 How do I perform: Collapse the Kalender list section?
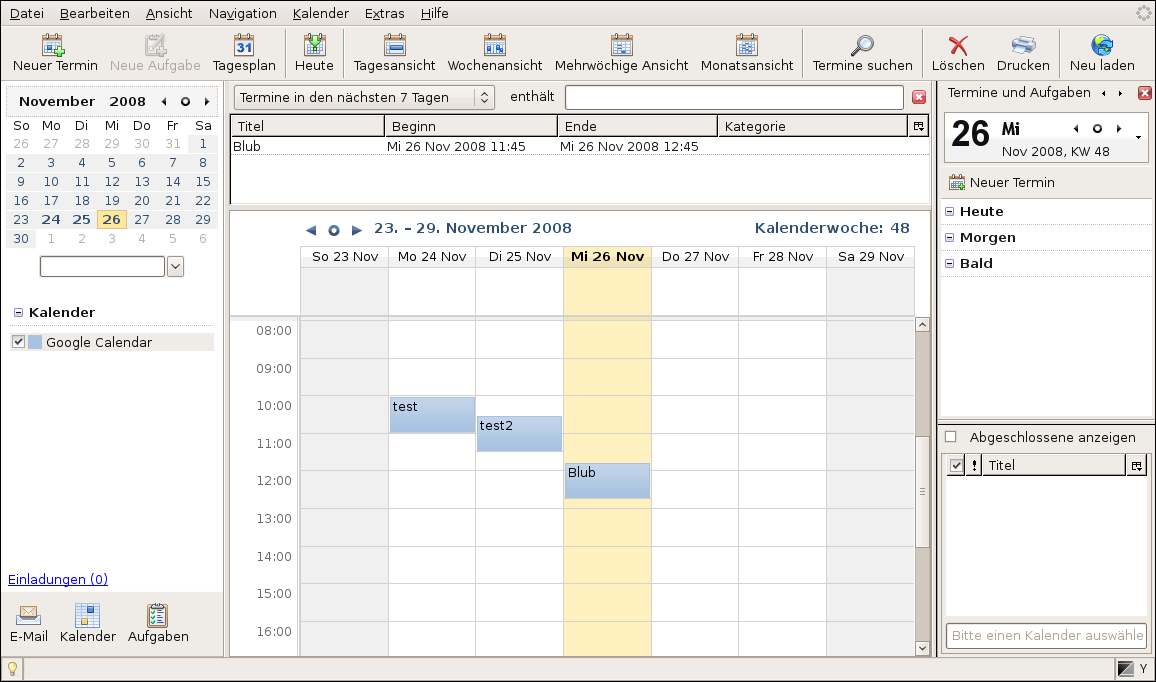point(18,313)
